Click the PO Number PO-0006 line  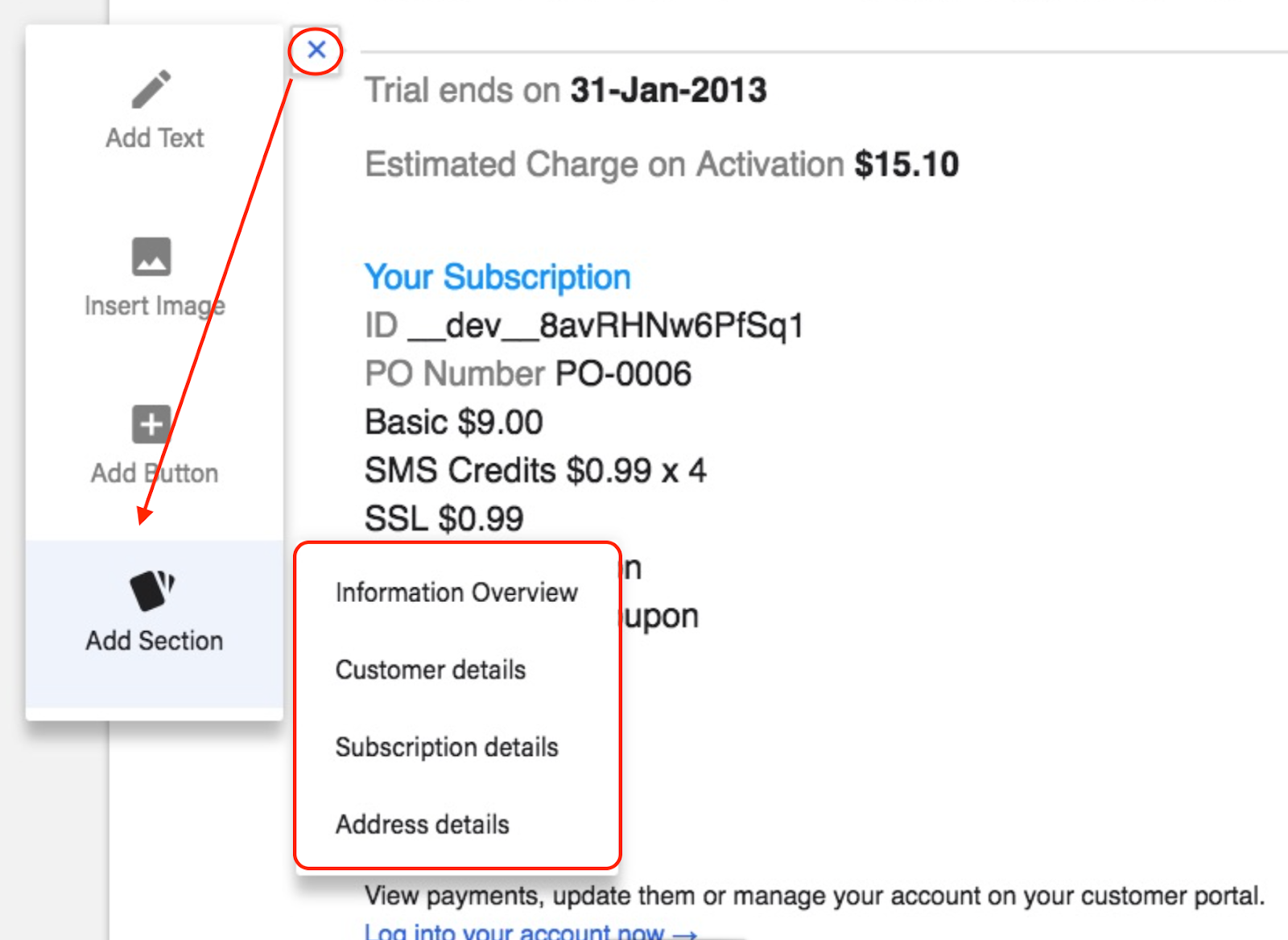pos(528,374)
